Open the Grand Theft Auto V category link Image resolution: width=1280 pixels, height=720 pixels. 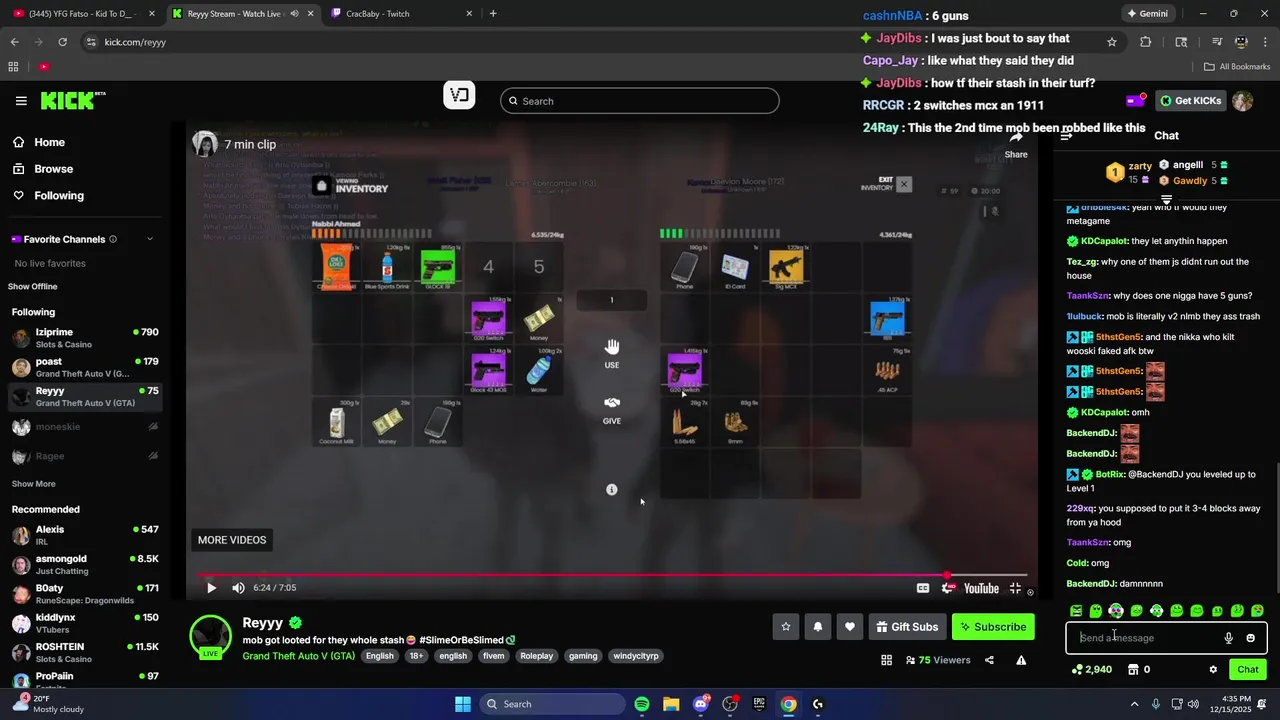point(298,656)
